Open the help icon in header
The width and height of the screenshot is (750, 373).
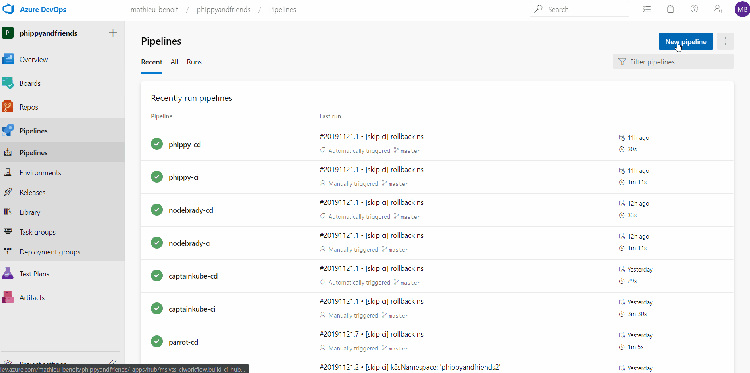coord(694,9)
